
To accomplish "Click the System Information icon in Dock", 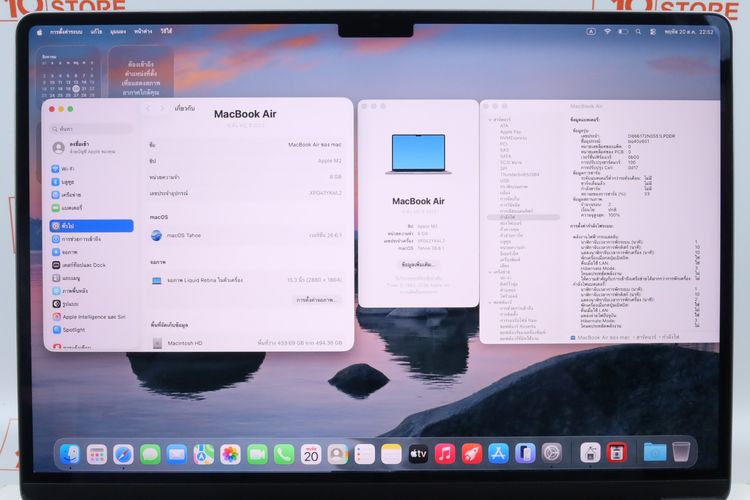I will pos(590,453).
